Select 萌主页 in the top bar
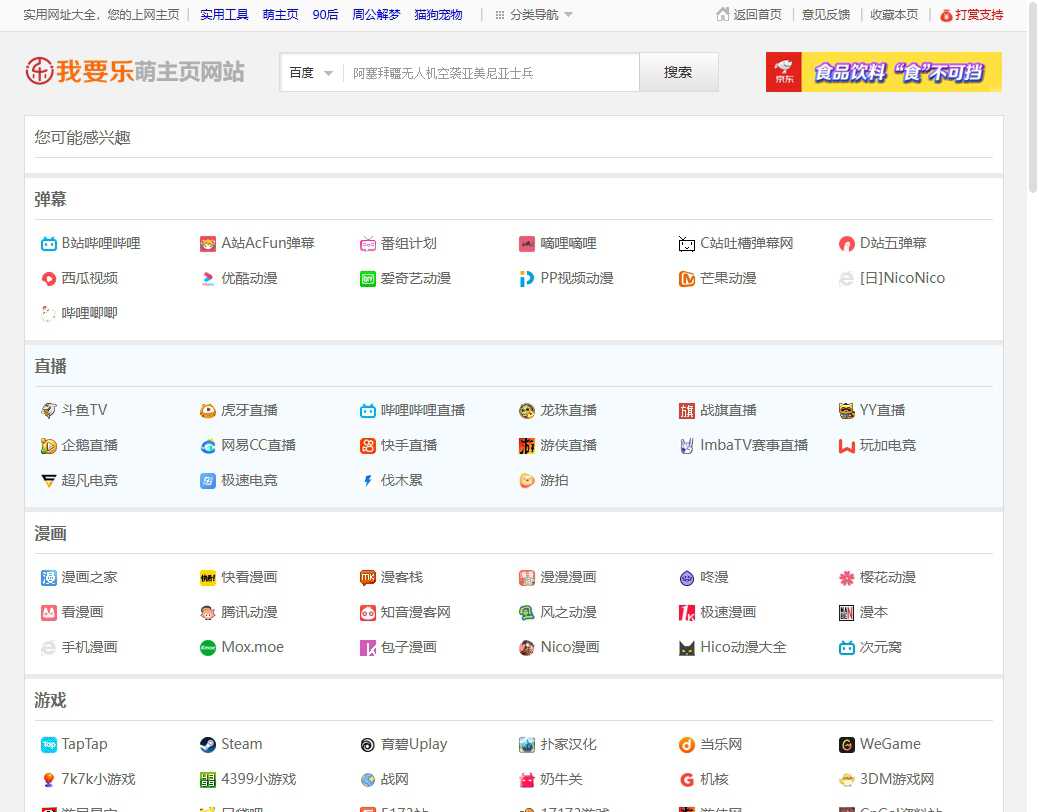Viewport: 1039px width, 812px height. [x=280, y=14]
